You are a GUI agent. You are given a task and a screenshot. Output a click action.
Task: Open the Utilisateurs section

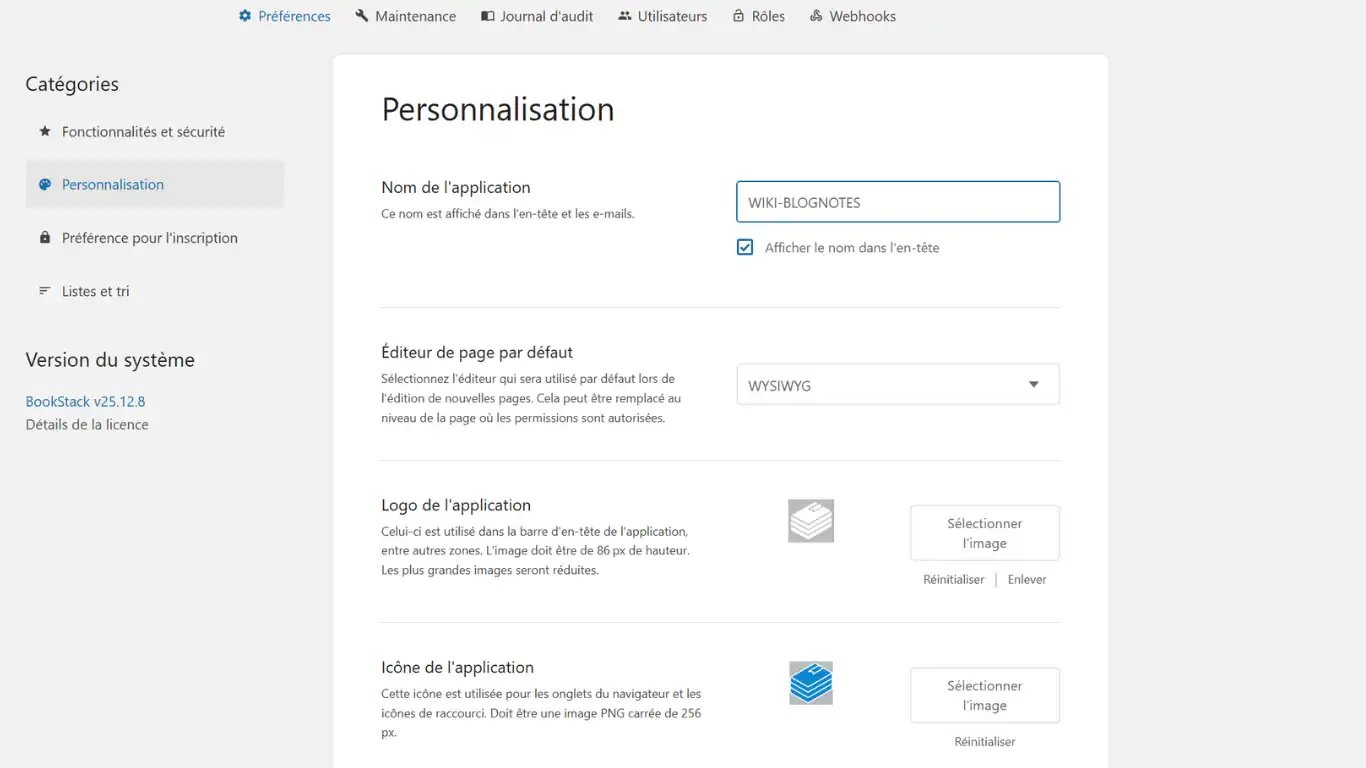tap(672, 15)
